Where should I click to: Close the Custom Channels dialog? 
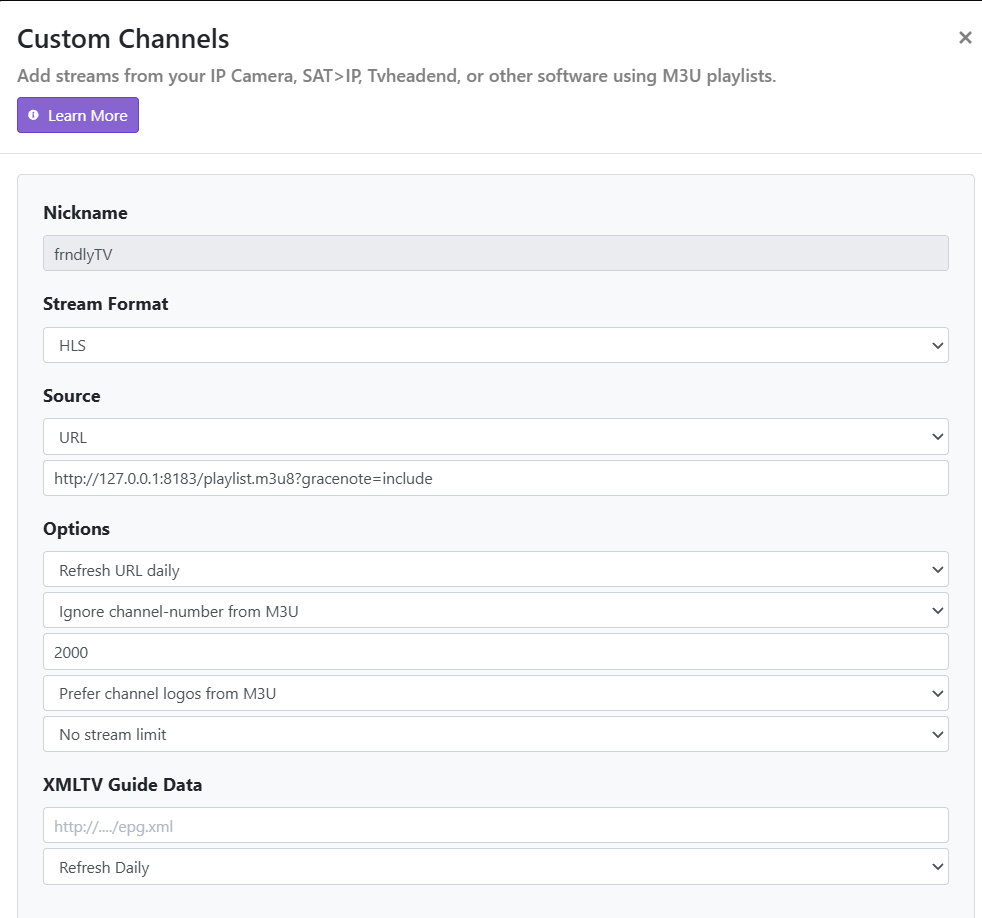coord(965,38)
